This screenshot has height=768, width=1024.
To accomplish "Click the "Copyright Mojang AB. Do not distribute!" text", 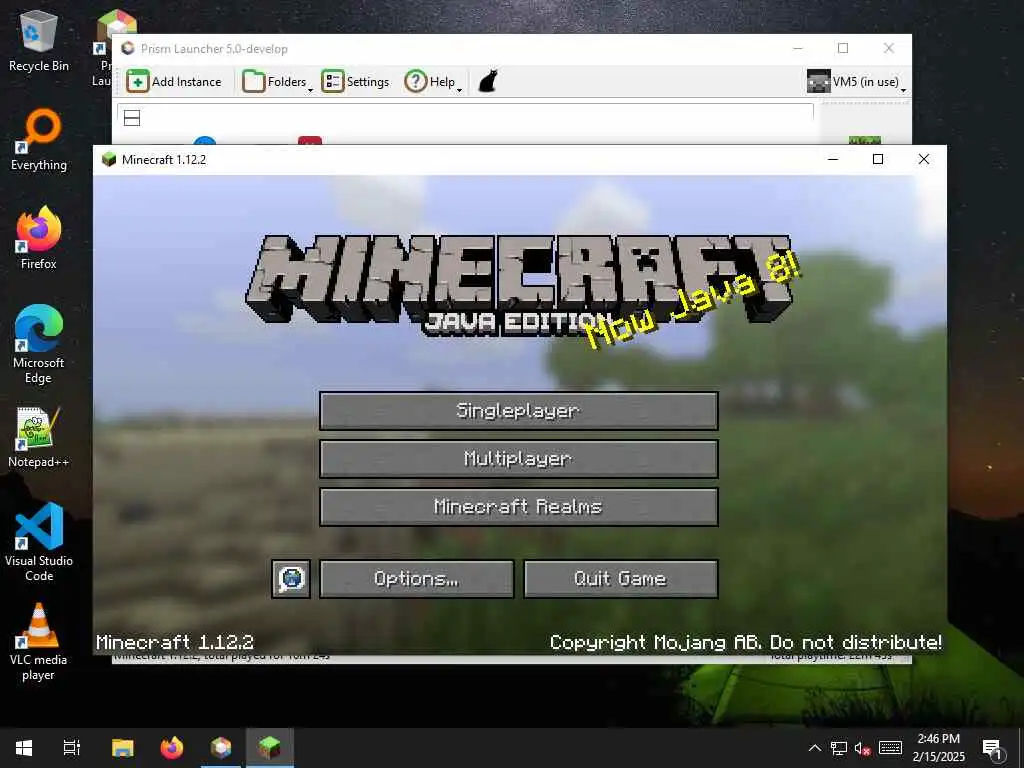I will point(745,643).
